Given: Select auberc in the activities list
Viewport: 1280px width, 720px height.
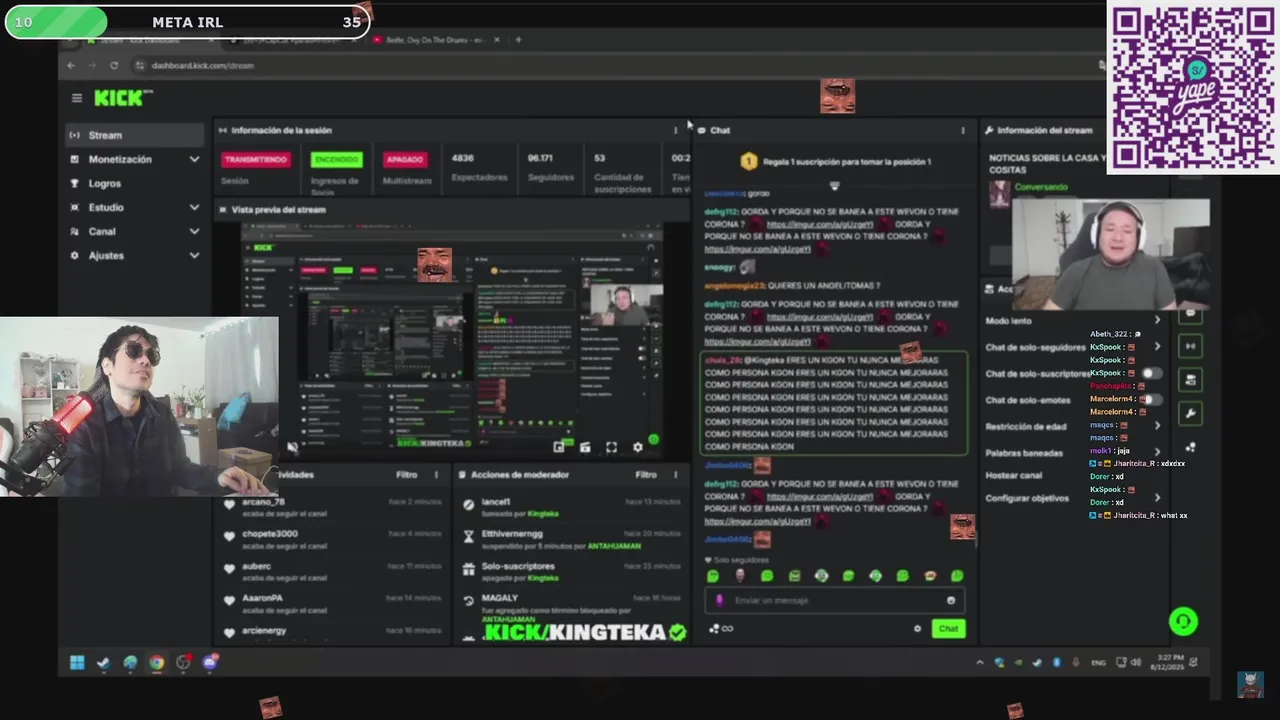Looking at the screenshot, I should 333,572.
